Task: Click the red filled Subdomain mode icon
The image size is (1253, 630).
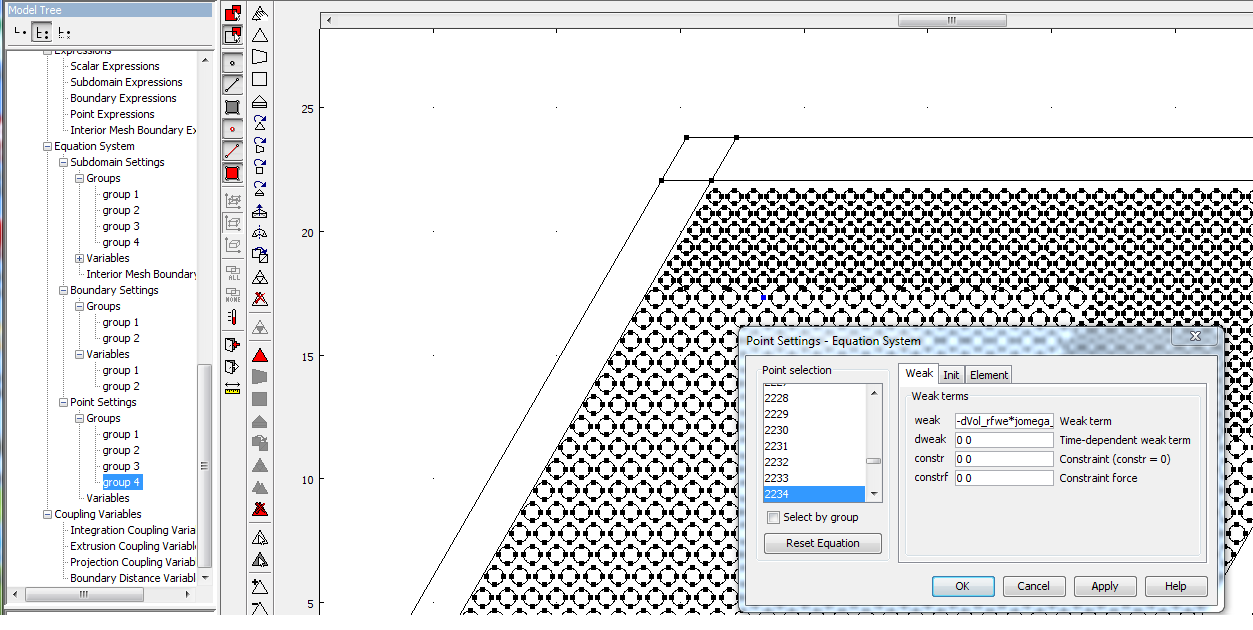Action: tap(232, 173)
